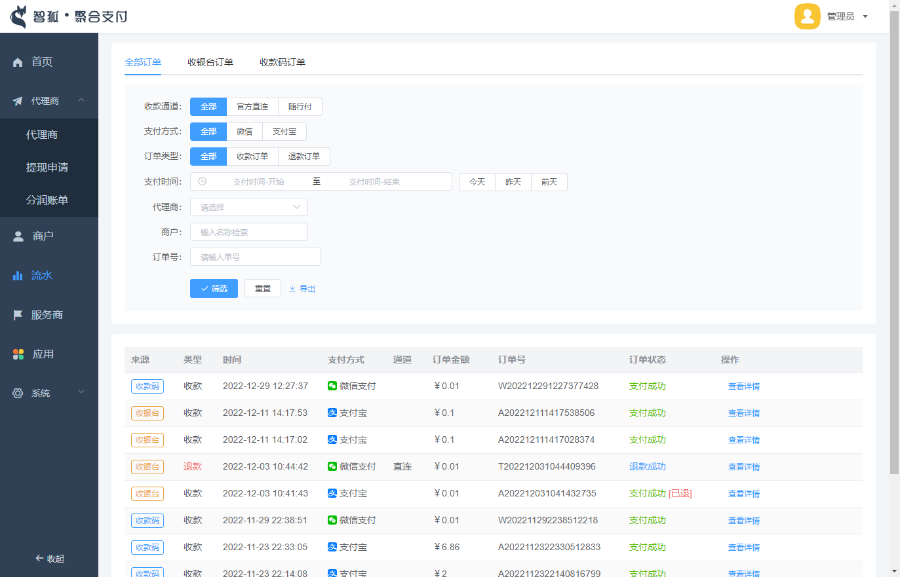Viewport: 900px width, 577px height.
Task: Select 全部 for 收款通道
Action: click(x=208, y=107)
